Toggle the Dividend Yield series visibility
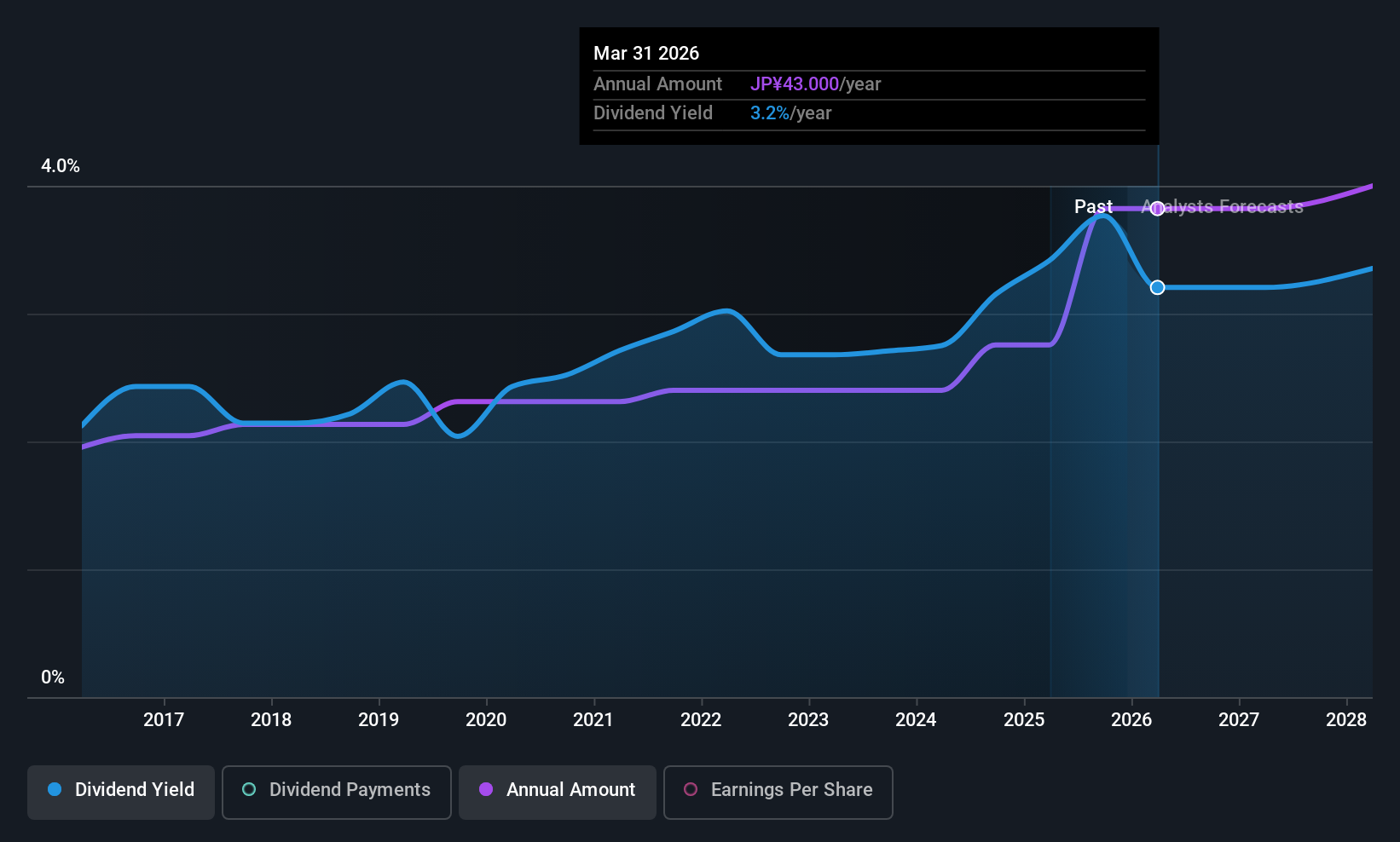This screenshot has width=1400, height=842. [120, 791]
